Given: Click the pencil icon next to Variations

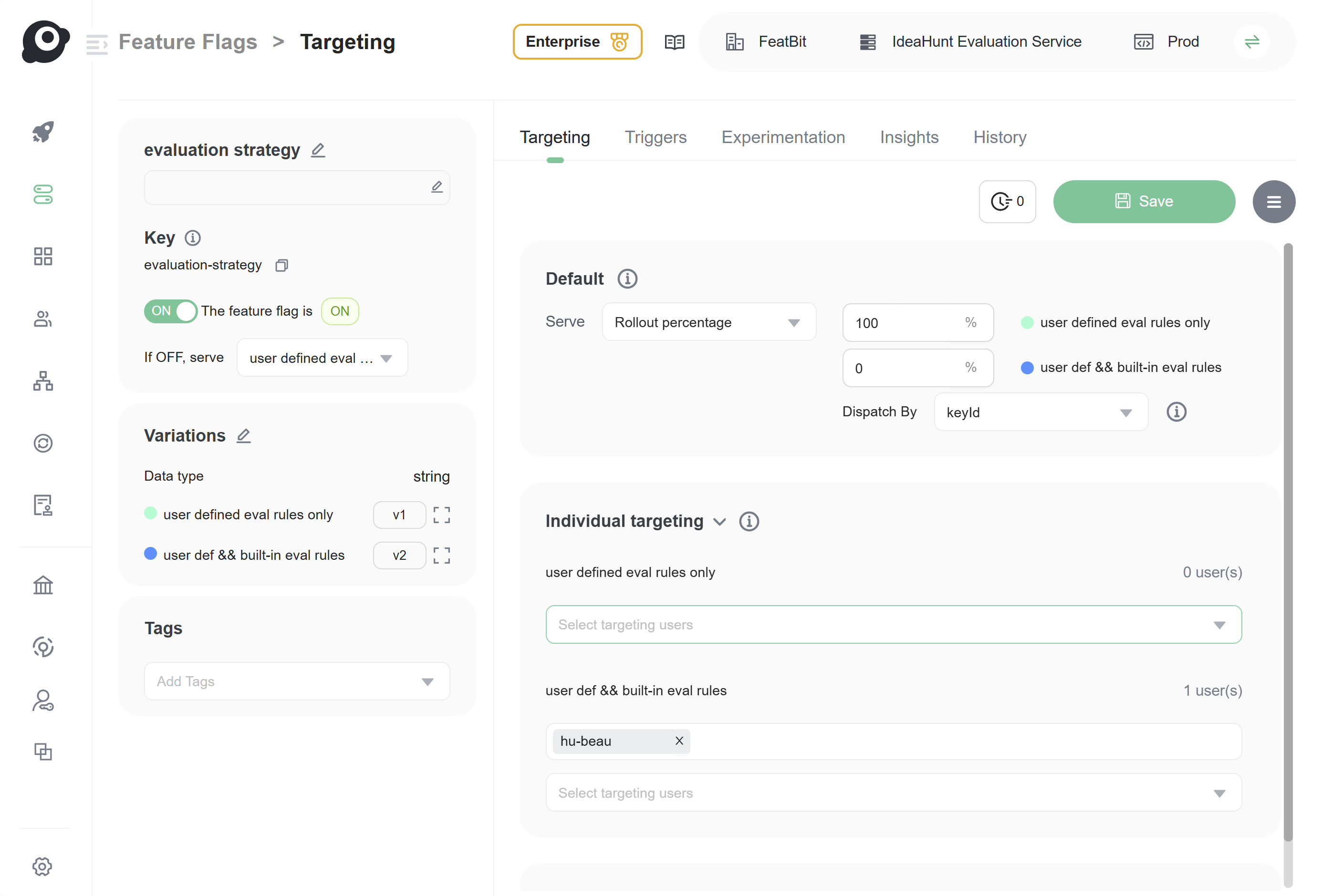Looking at the screenshot, I should pyautogui.click(x=243, y=436).
